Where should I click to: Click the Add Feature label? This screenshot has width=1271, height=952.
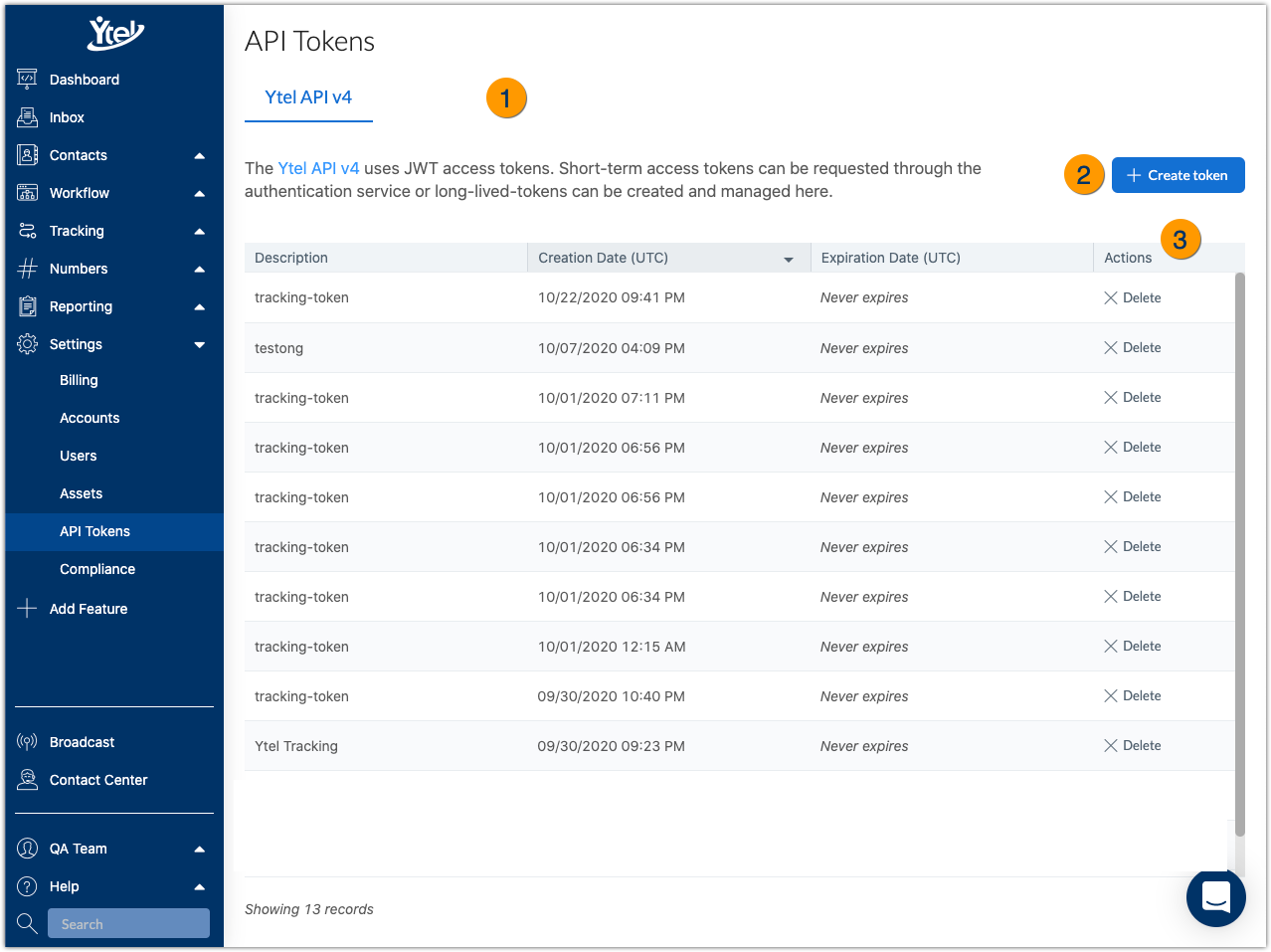tap(89, 609)
